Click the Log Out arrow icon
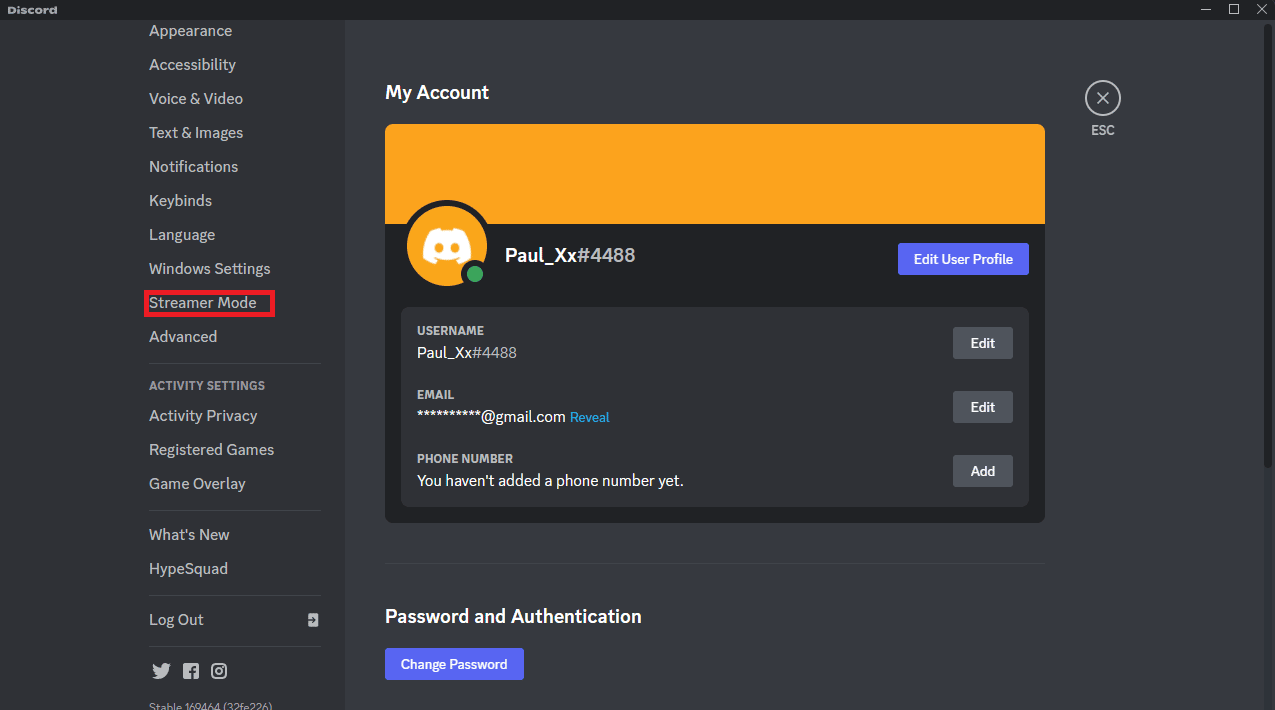This screenshot has width=1275, height=710. tap(313, 620)
